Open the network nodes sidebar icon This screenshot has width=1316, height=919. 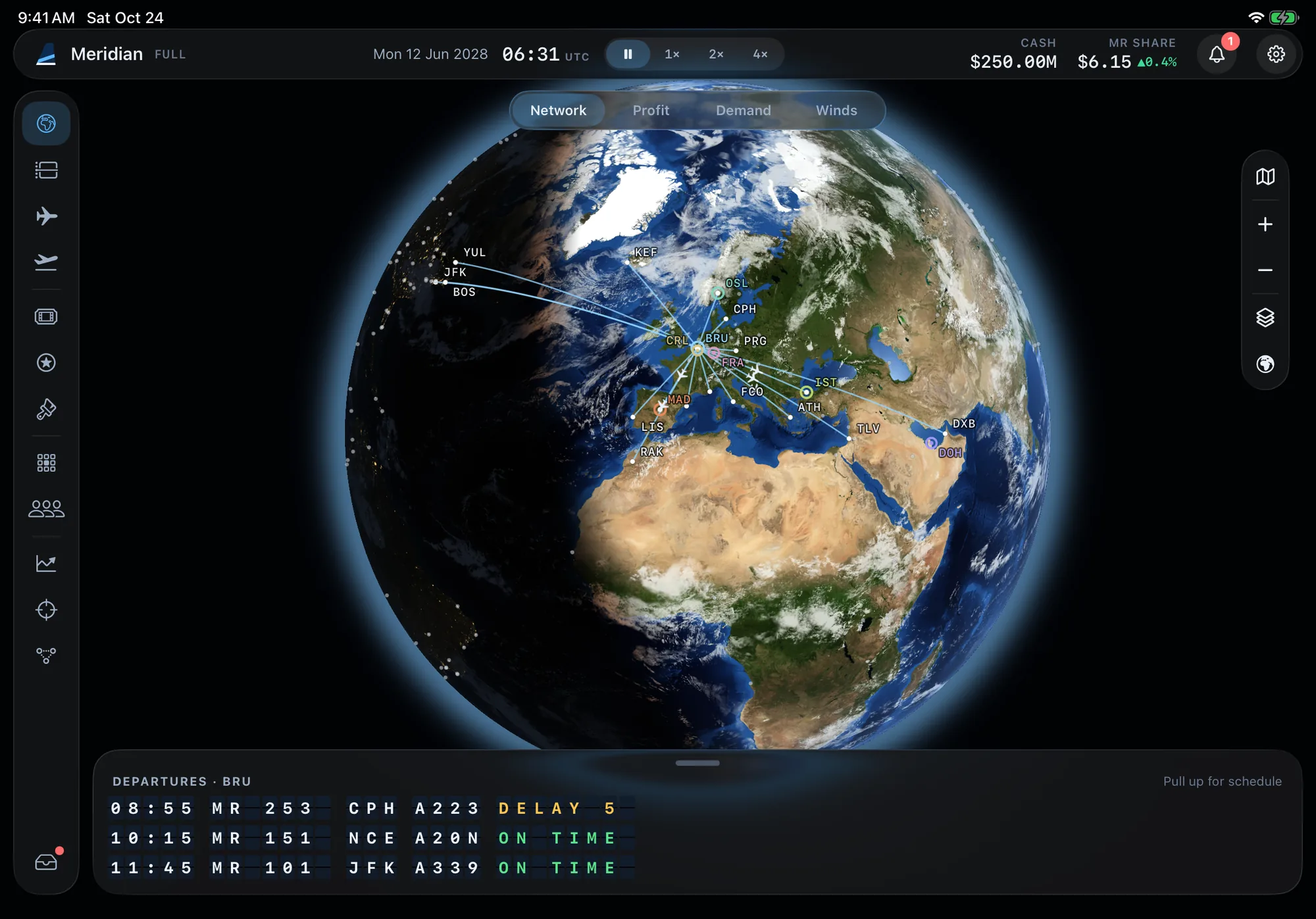[x=46, y=655]
